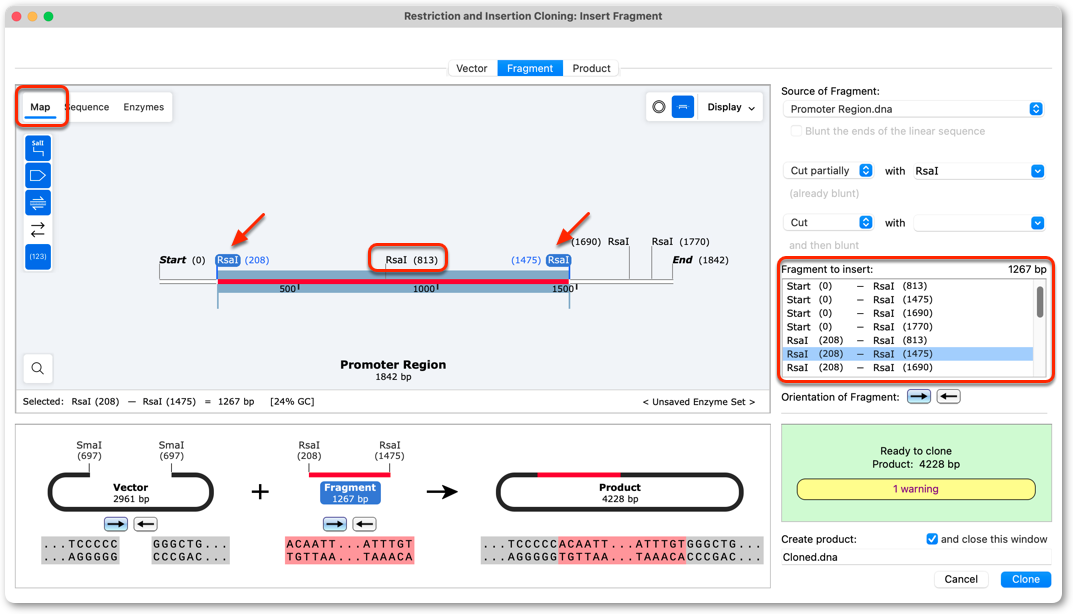Open the second 'Cut' mode dropdown
Viewport: 1073px width, 614px height.
point(828,222)
